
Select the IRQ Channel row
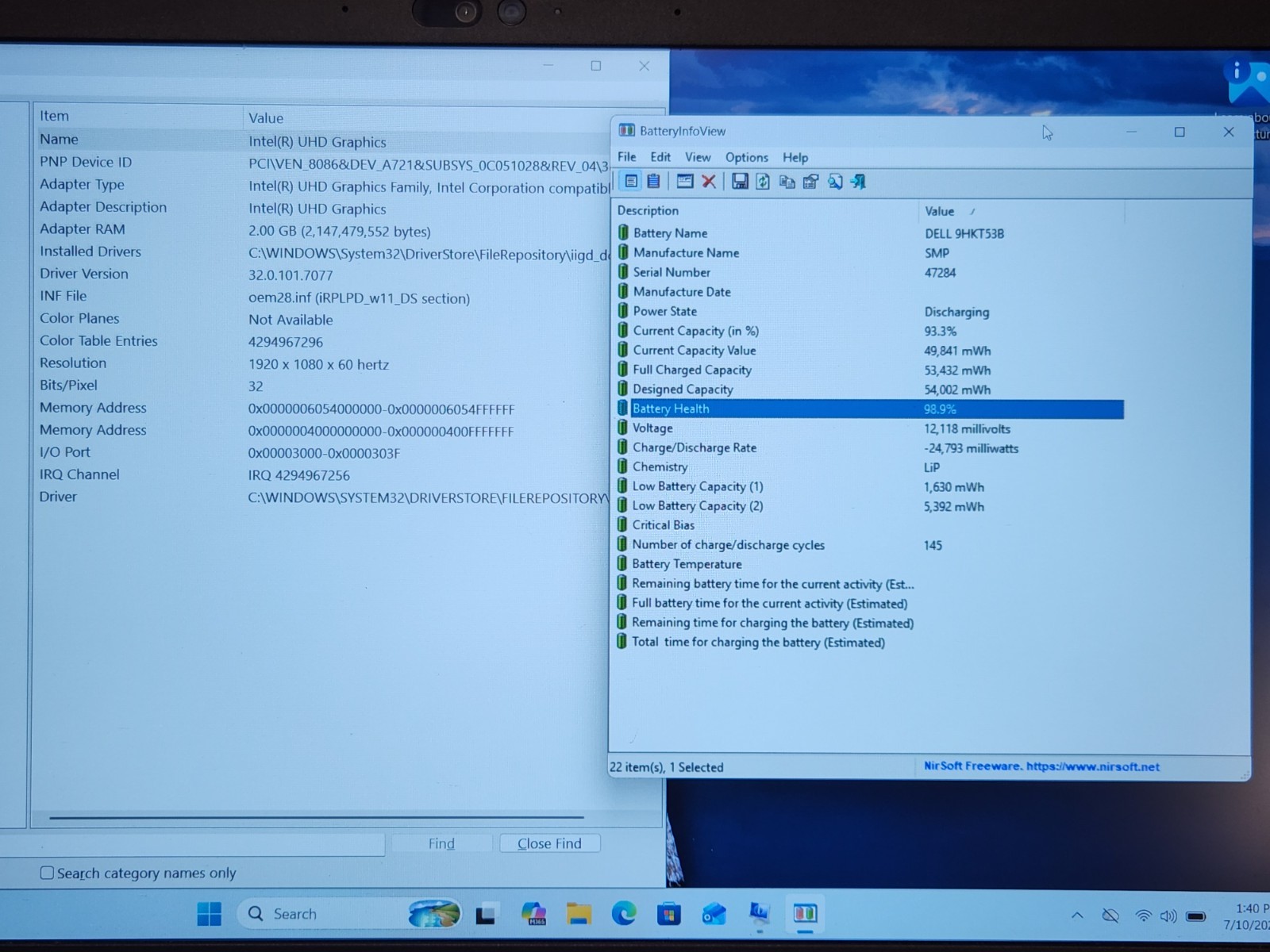[321, 474]
